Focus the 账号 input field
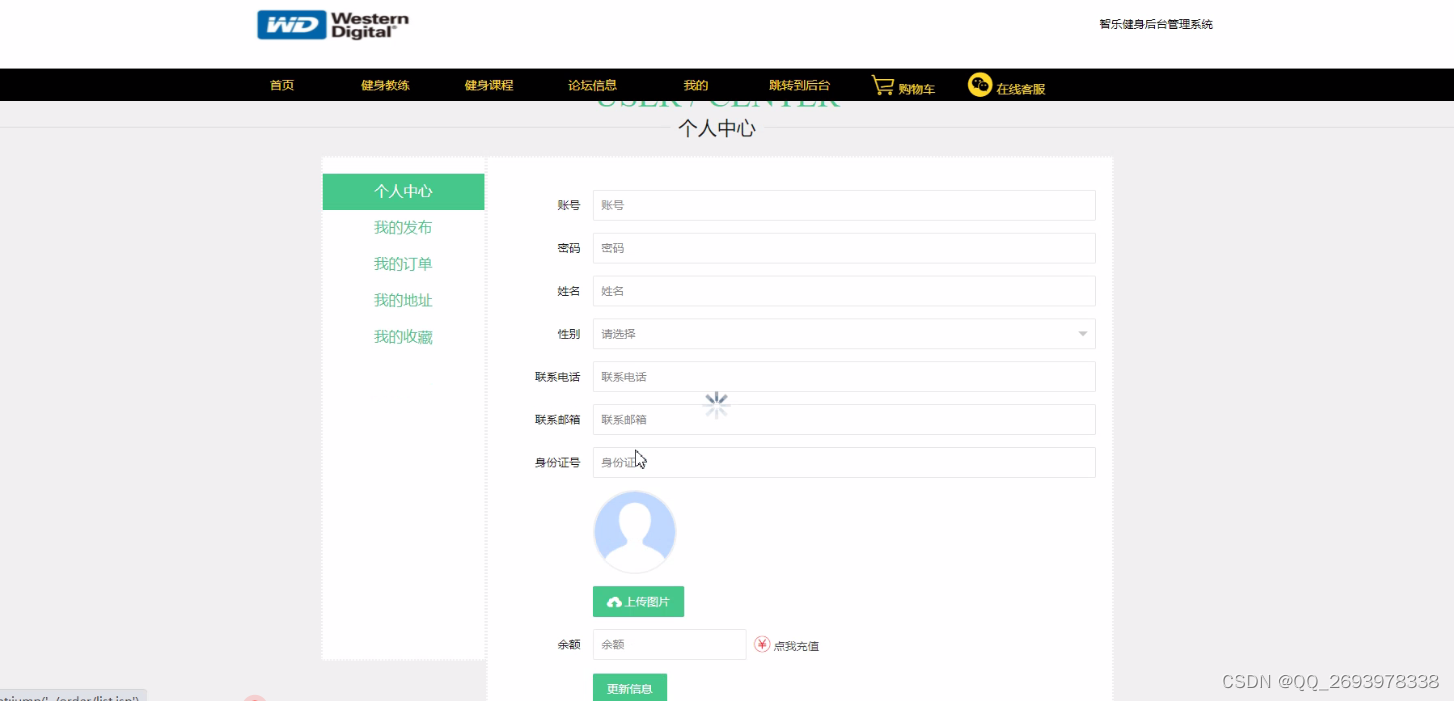Viewport: 1454px width, 701px height. (x=844, y=205)
